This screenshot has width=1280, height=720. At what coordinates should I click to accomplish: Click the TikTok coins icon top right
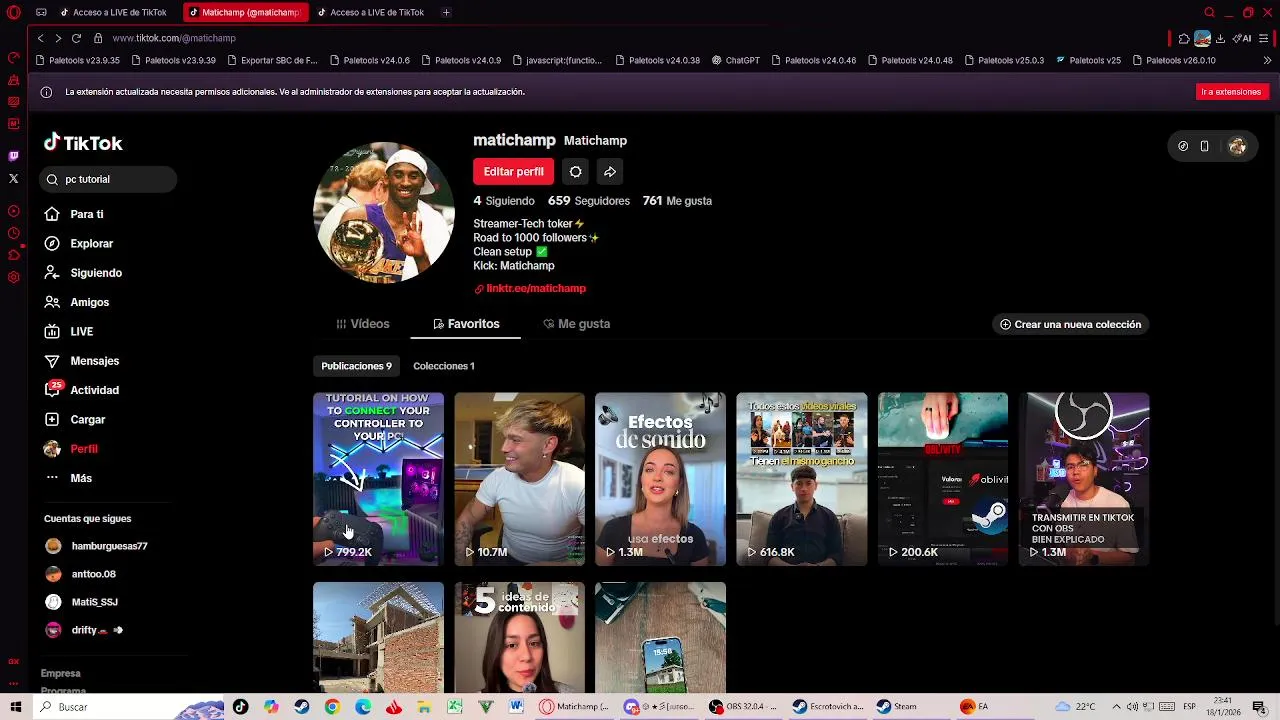coord(1183,146)
